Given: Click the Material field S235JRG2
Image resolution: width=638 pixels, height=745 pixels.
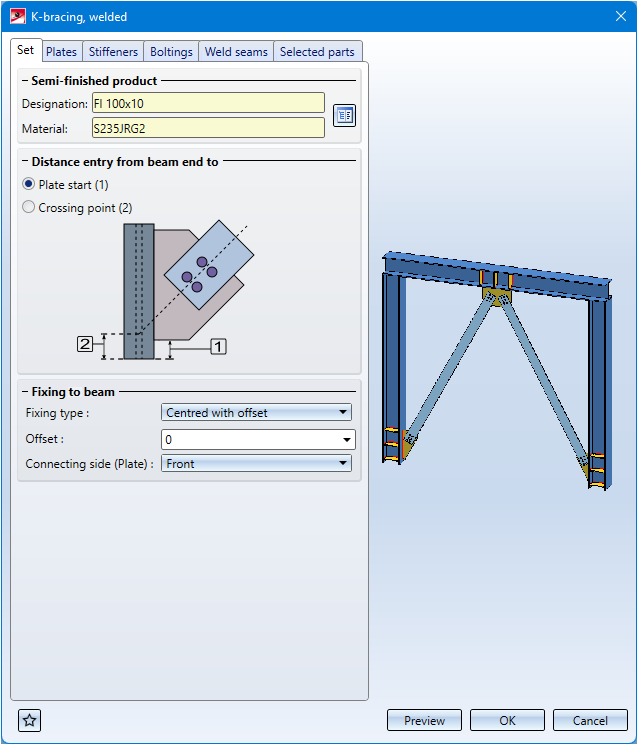Looking at the screenshot, I should tap(209, 128).
